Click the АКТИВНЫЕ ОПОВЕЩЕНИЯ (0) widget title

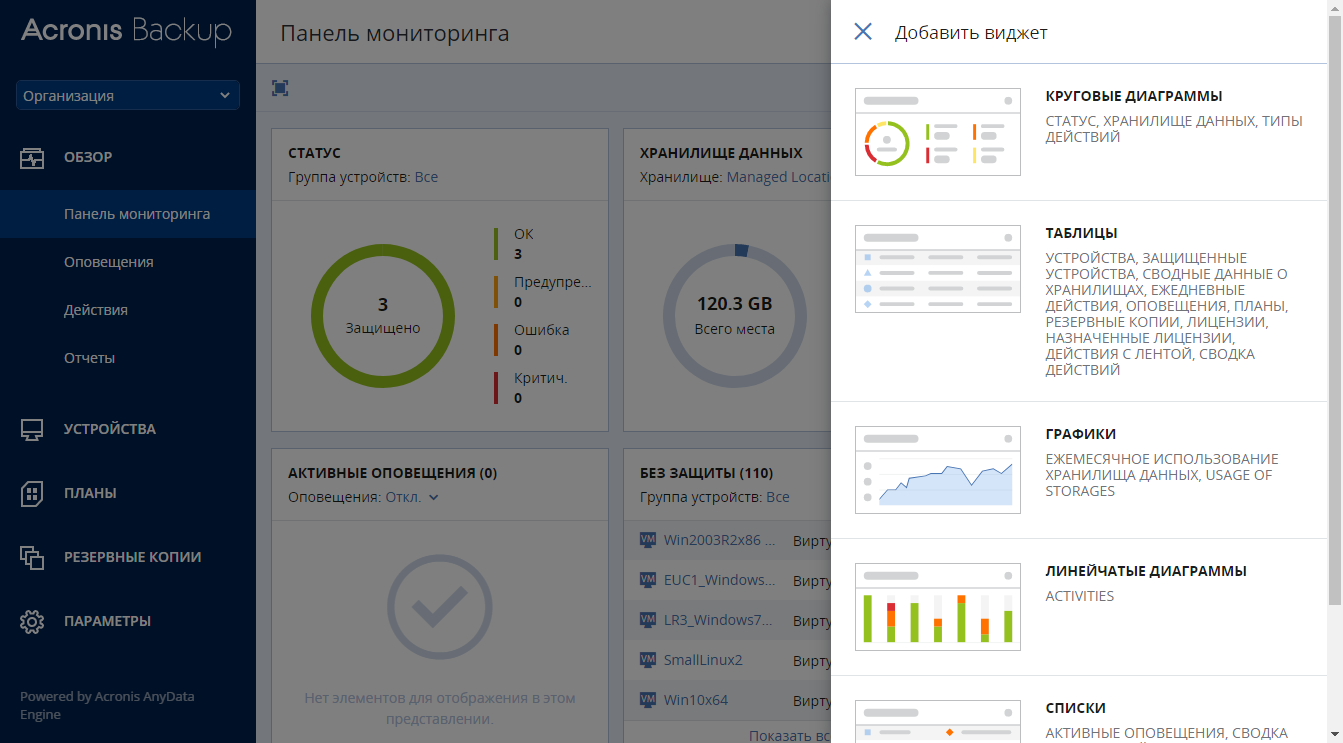click(x=393, y=473)
